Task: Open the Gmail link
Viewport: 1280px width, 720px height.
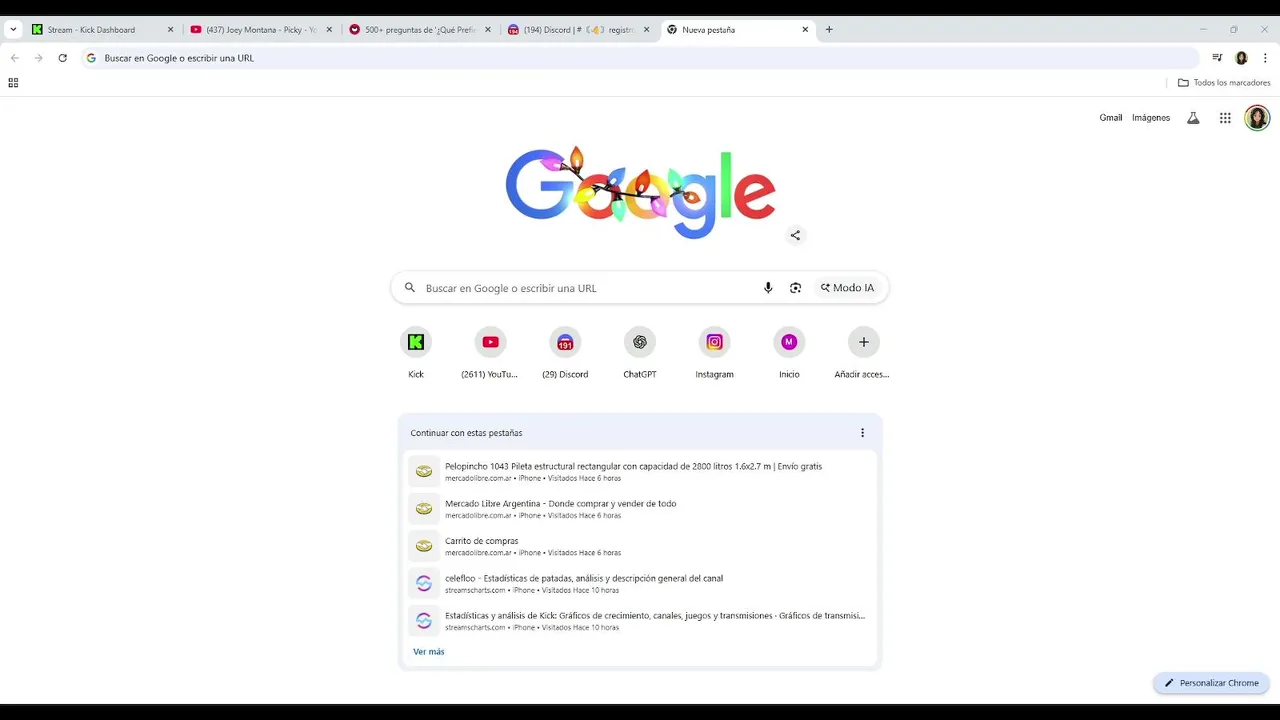Action: click(1111, 118)
